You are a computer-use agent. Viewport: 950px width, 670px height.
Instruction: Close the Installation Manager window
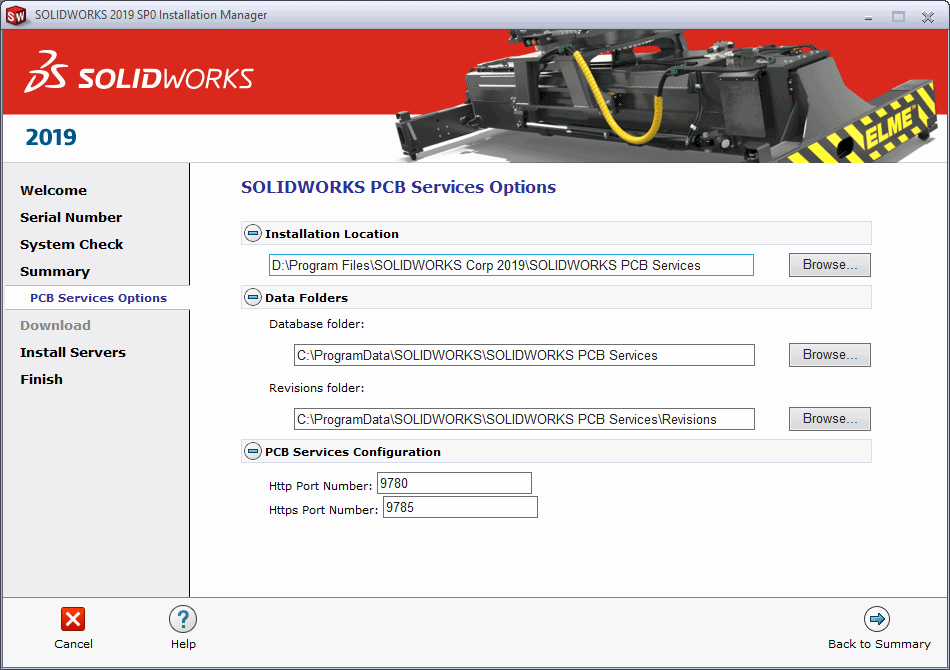pyautogui.click(x=928, y=17)
